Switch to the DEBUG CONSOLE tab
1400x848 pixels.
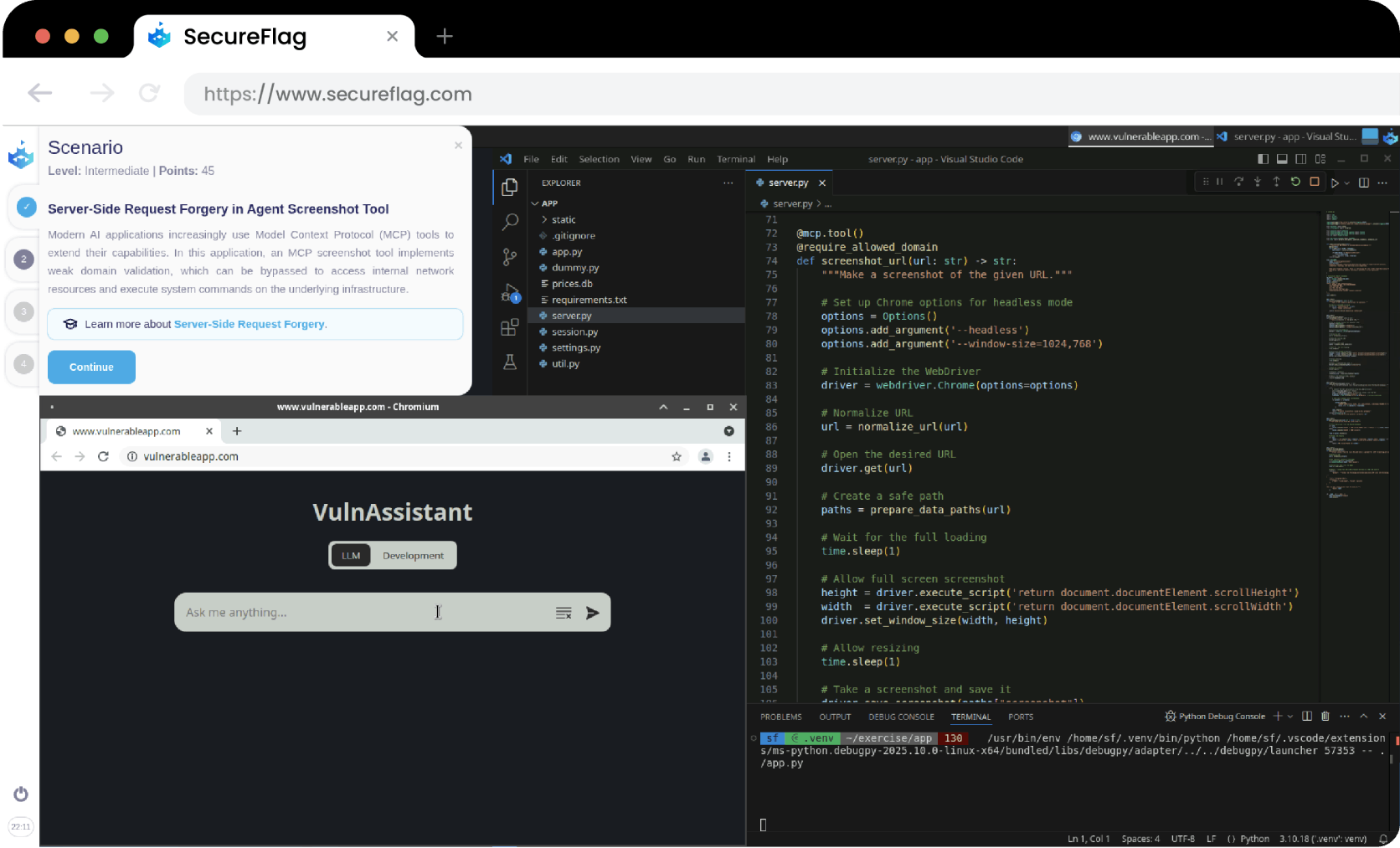pyautogui.click(x=901, y=717)
